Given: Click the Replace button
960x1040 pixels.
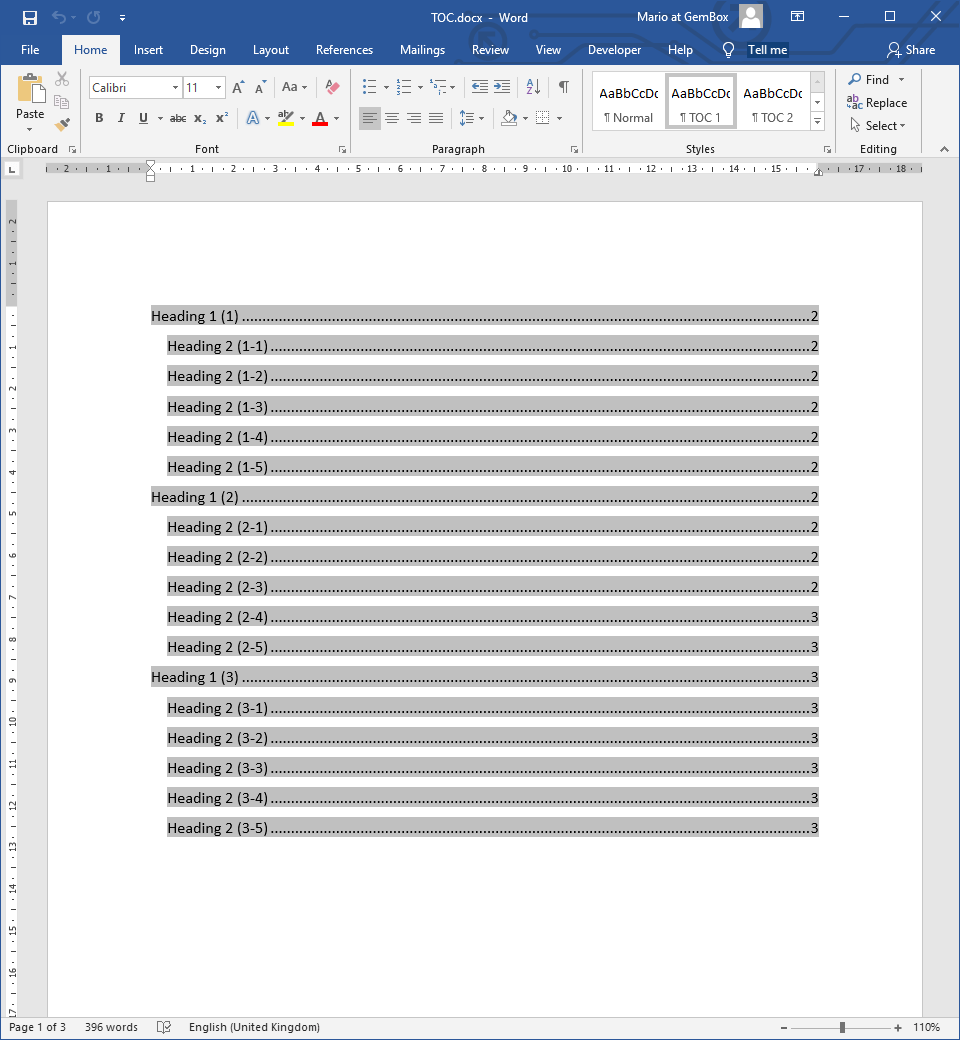Looking at the screenshot, I should click(877, 102).
